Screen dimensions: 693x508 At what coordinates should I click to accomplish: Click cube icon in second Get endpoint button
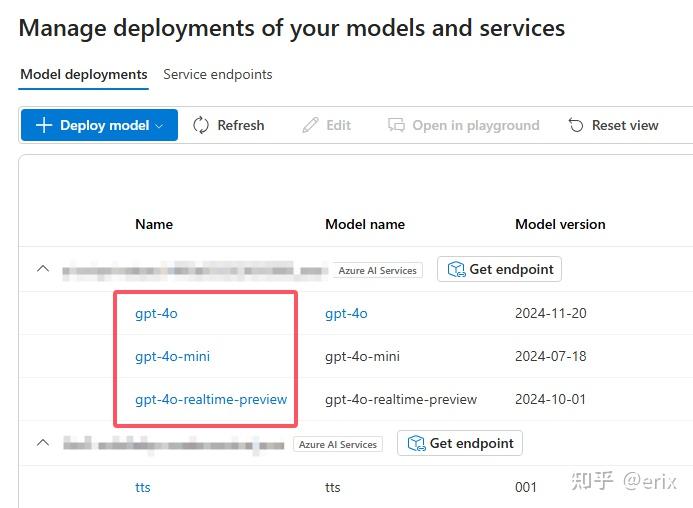pyautogui.click(x=416, y=443)
